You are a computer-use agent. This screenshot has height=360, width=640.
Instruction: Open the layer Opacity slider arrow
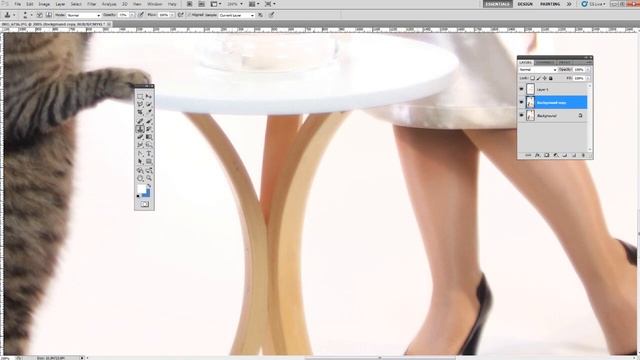(x=588, y=70)
